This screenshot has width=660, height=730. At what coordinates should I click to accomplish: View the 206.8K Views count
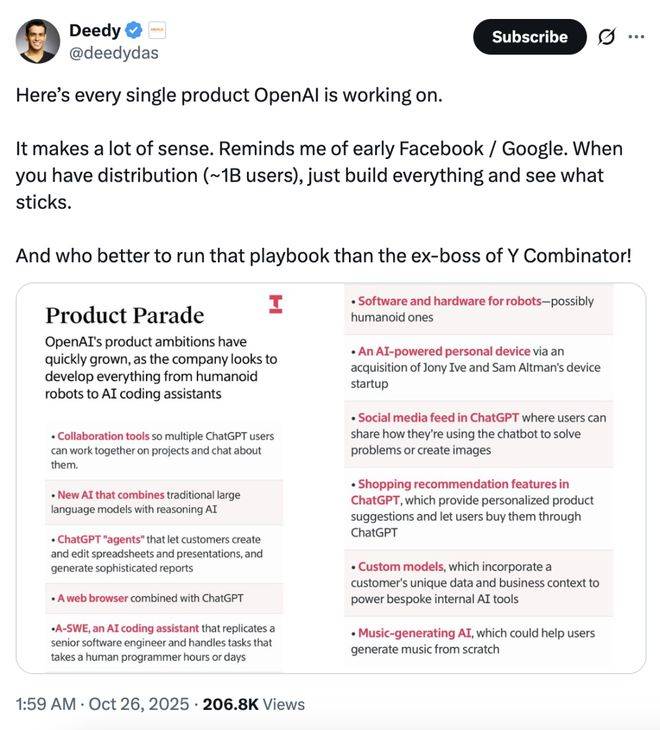253,704
